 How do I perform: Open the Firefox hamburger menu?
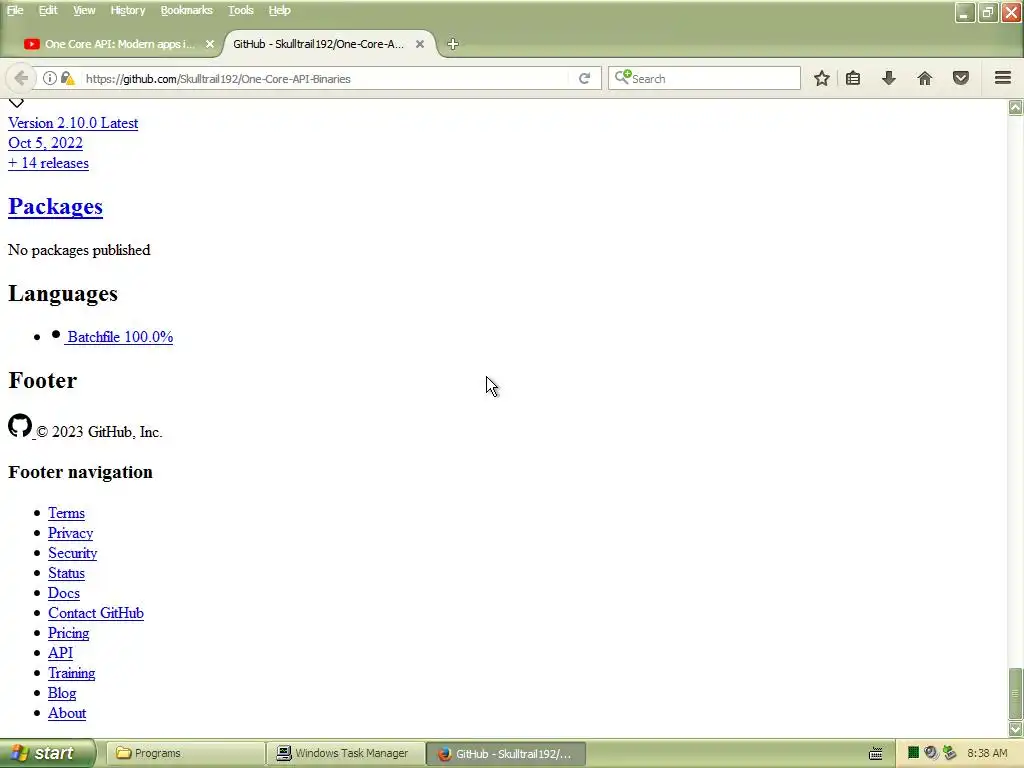click(x=1003, y=78)
